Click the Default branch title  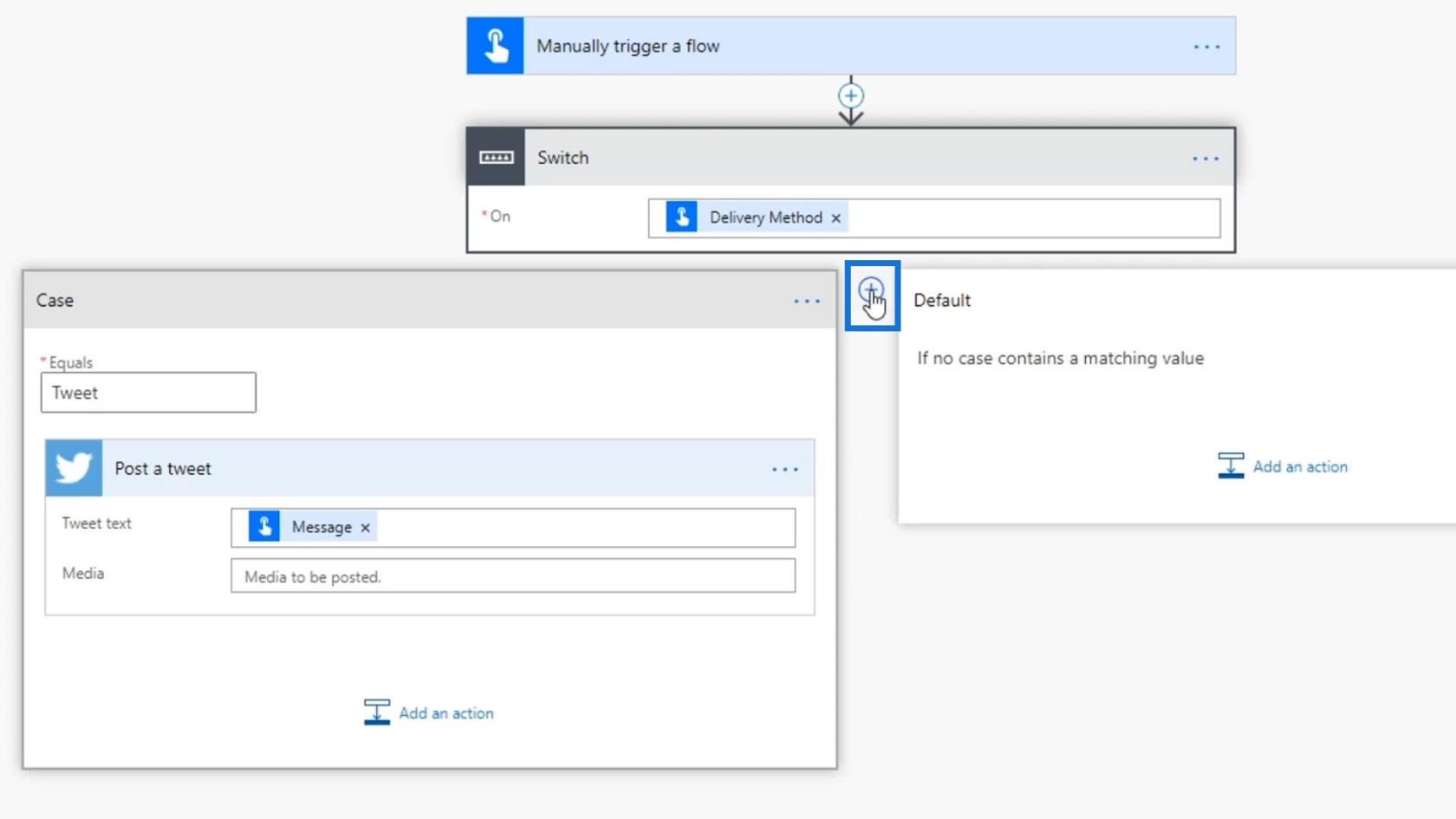click(x=942, y=300)
